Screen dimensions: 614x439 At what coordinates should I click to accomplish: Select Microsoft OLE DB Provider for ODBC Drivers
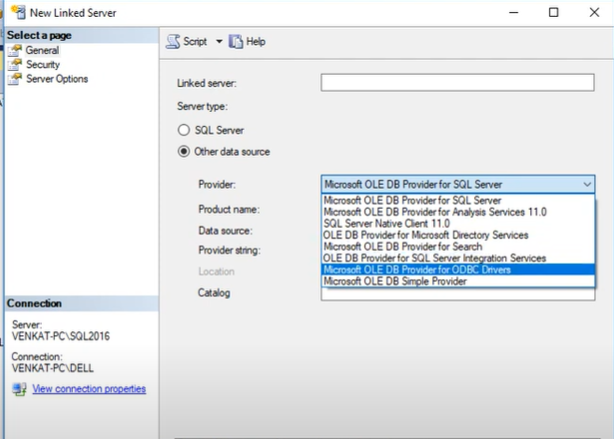pos(458,270)
